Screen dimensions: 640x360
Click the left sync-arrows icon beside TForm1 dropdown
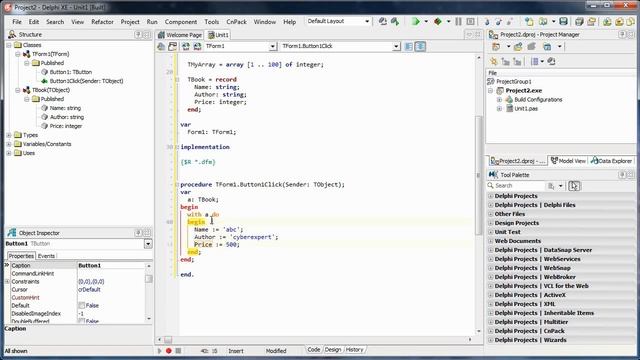tap(186, 47)
